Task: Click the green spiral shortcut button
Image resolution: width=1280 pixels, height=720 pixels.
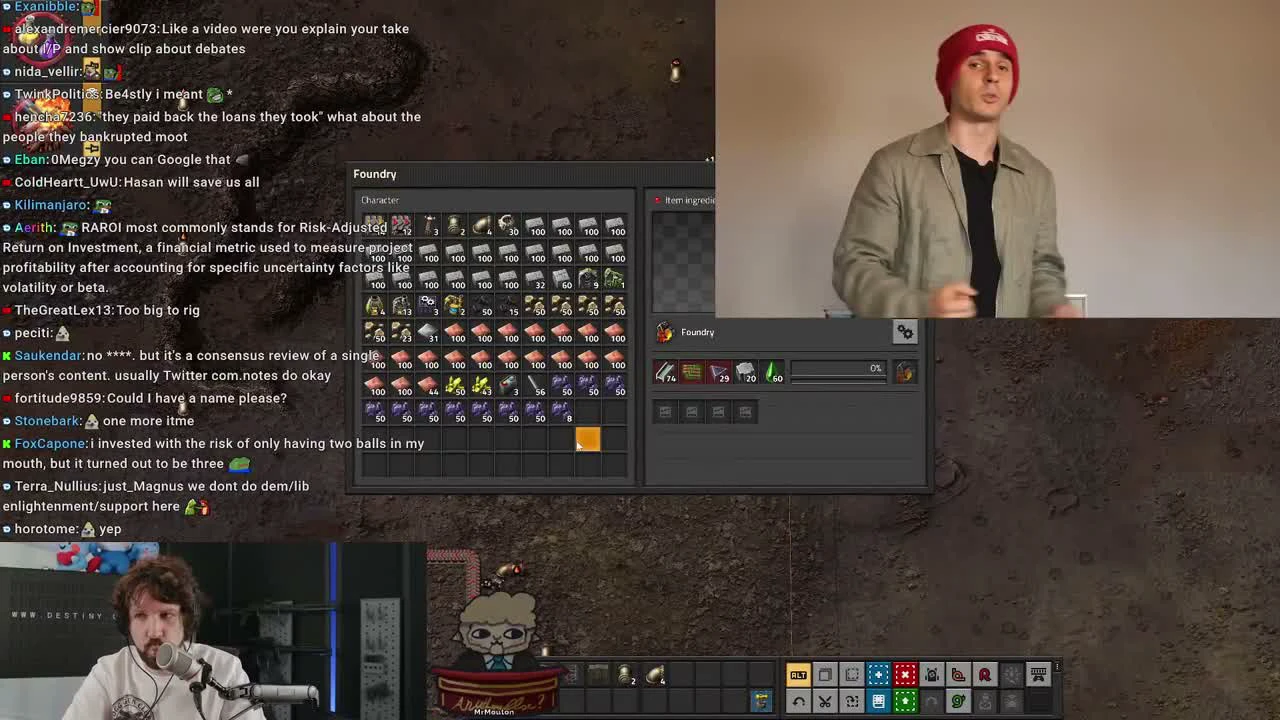Action: [958, 701]
